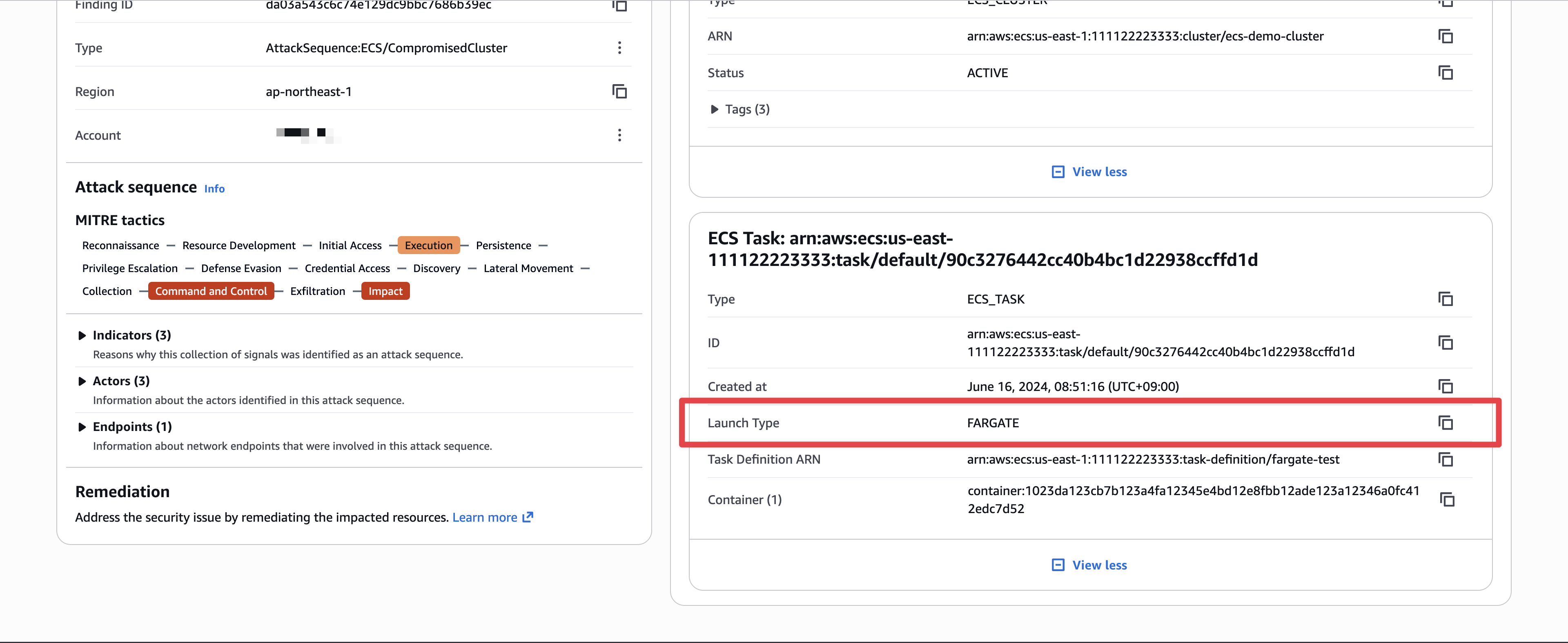Copy the FARGATE launch type value
Viewport: 1568px width, 643px height.
[1445, 422]
